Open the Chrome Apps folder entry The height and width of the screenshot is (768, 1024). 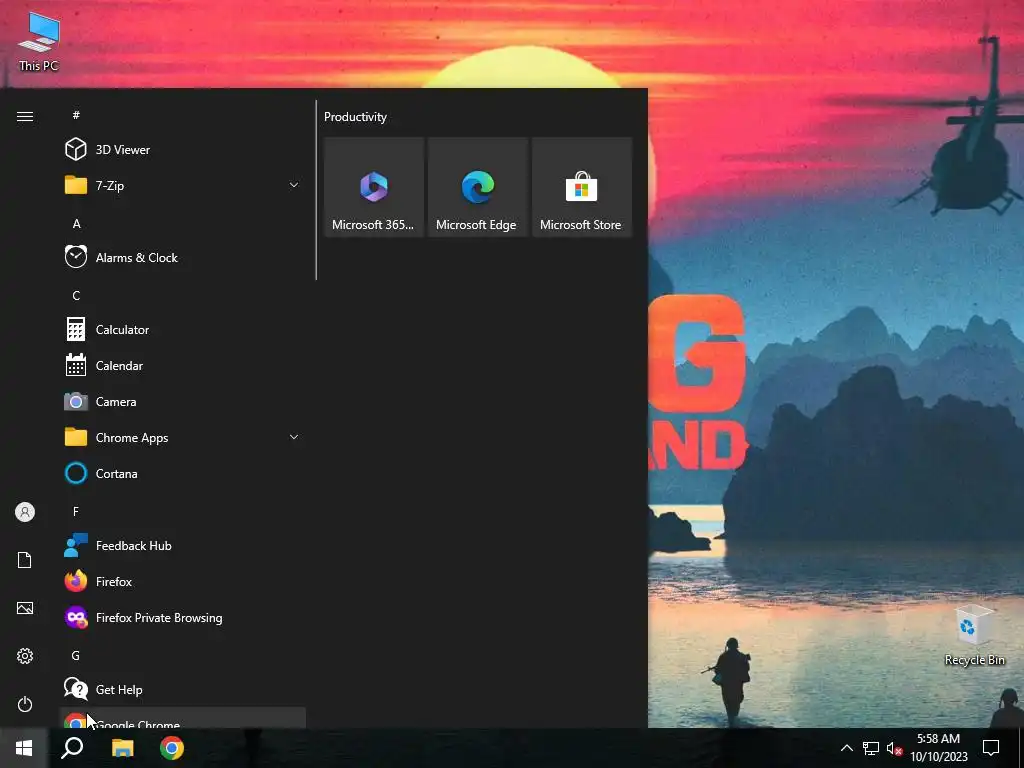click(183, 437)
